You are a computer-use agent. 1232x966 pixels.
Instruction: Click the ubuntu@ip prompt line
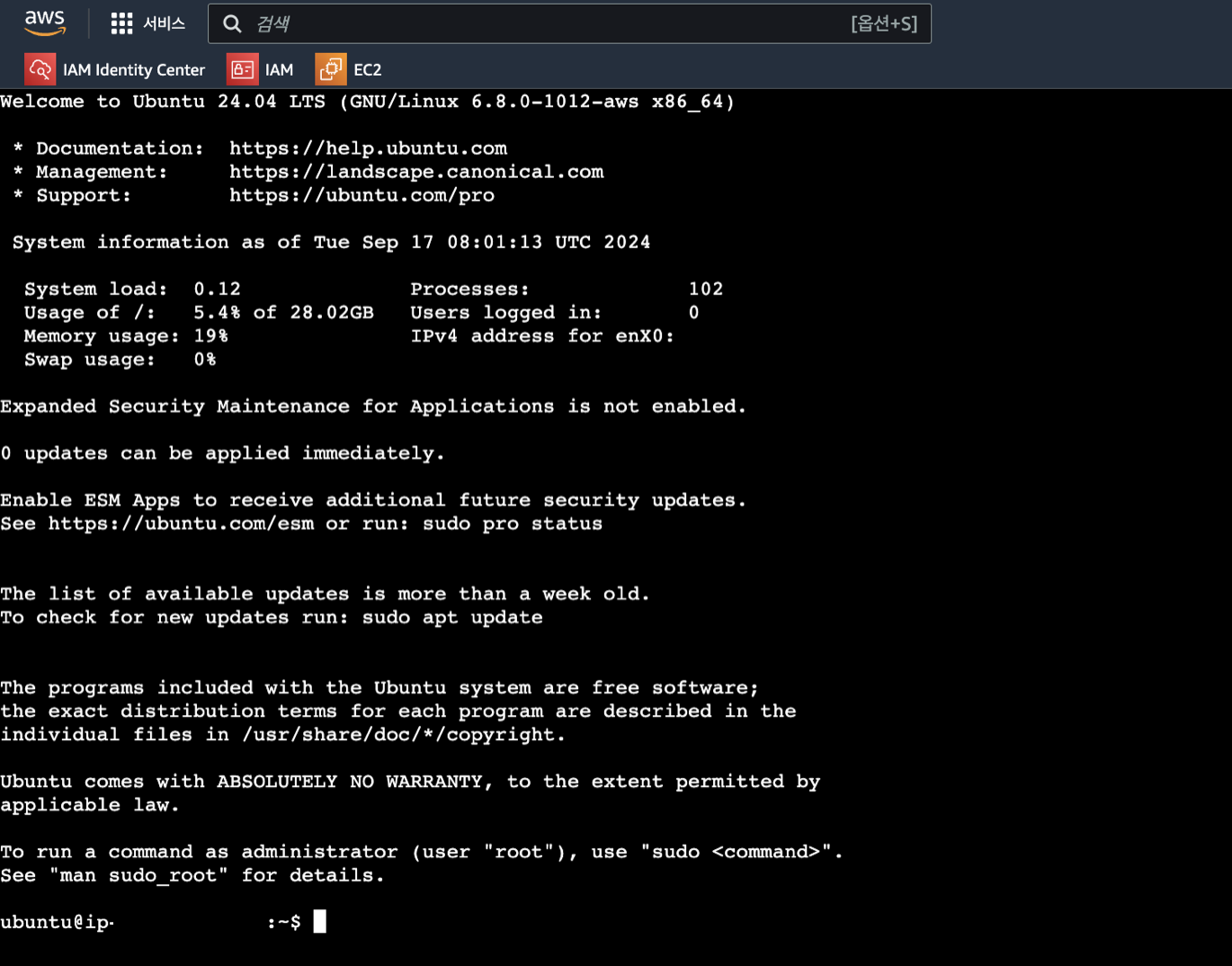[57, 922]
